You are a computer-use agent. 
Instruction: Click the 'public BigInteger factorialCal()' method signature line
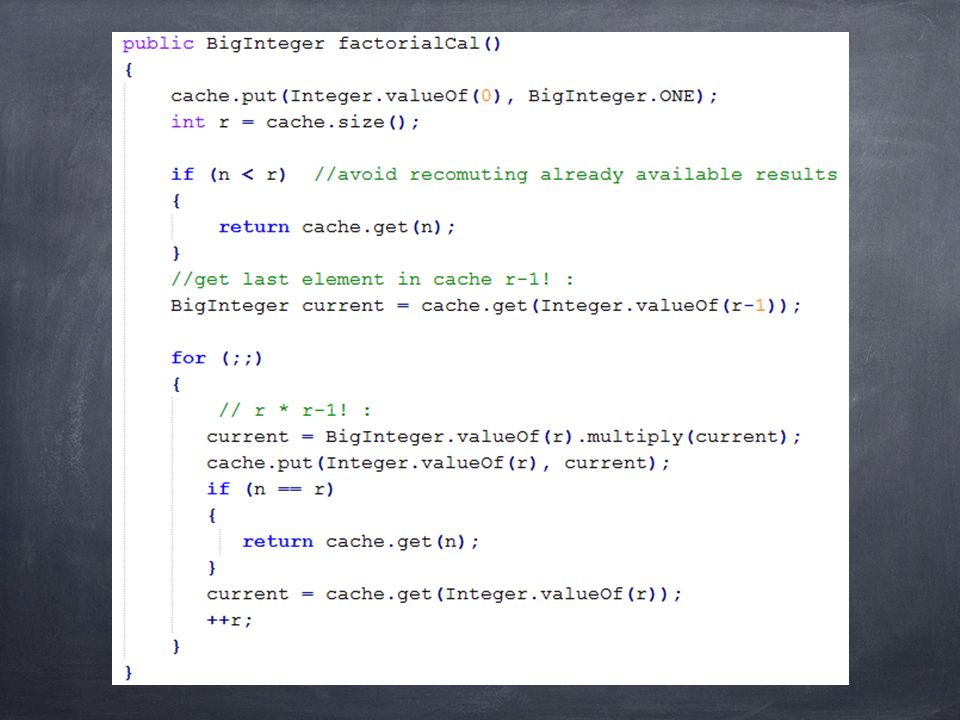(x=312, y=44)
